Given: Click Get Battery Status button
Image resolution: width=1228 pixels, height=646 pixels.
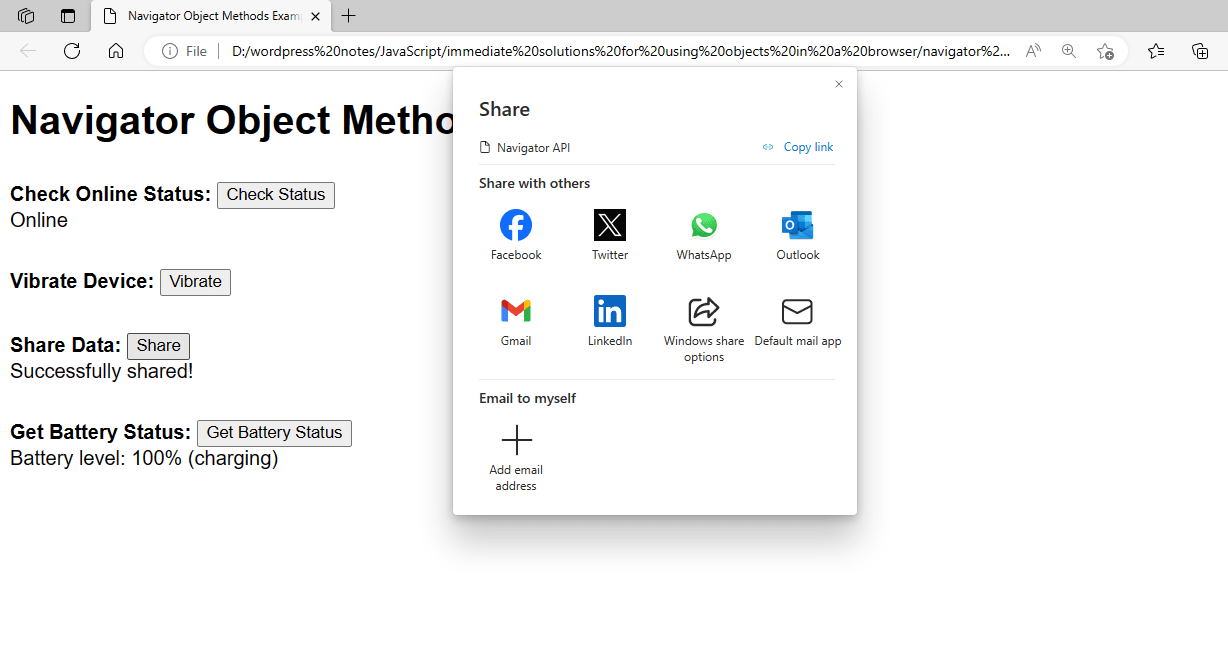Looking at the screenshot, I should tap(274, 433).
